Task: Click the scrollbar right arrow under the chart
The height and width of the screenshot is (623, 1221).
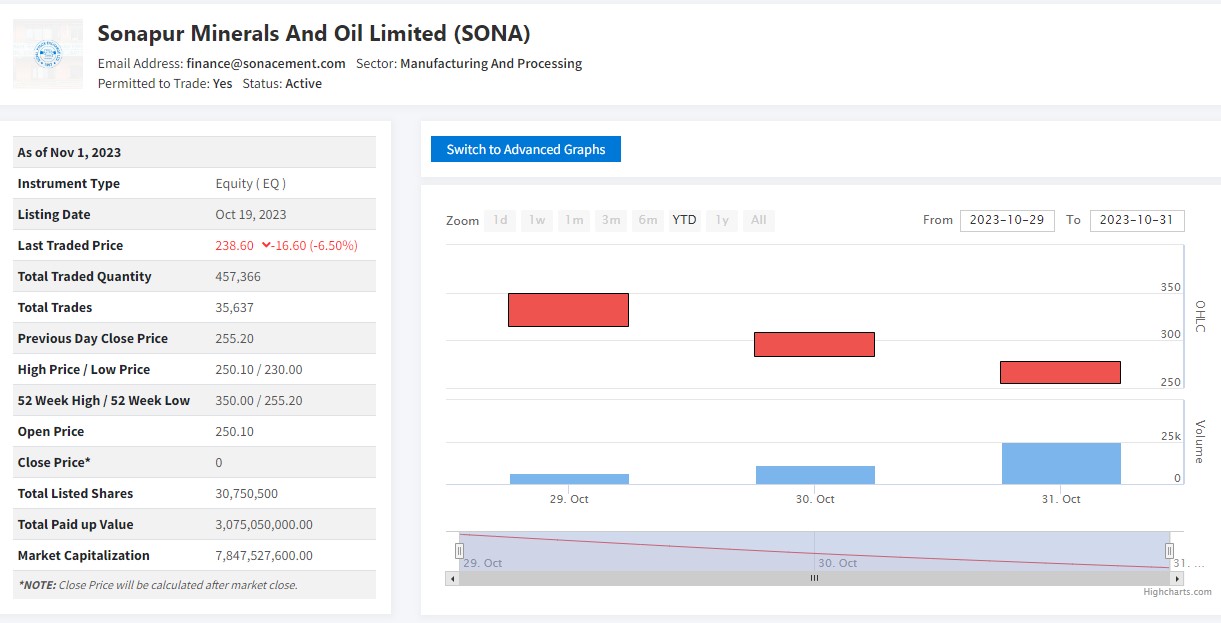Action: pyautogui.click(x=1177, y=578)
